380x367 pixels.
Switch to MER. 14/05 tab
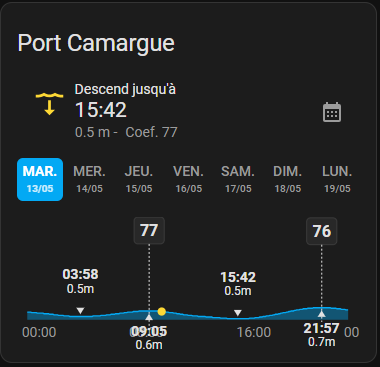[89, 179]
